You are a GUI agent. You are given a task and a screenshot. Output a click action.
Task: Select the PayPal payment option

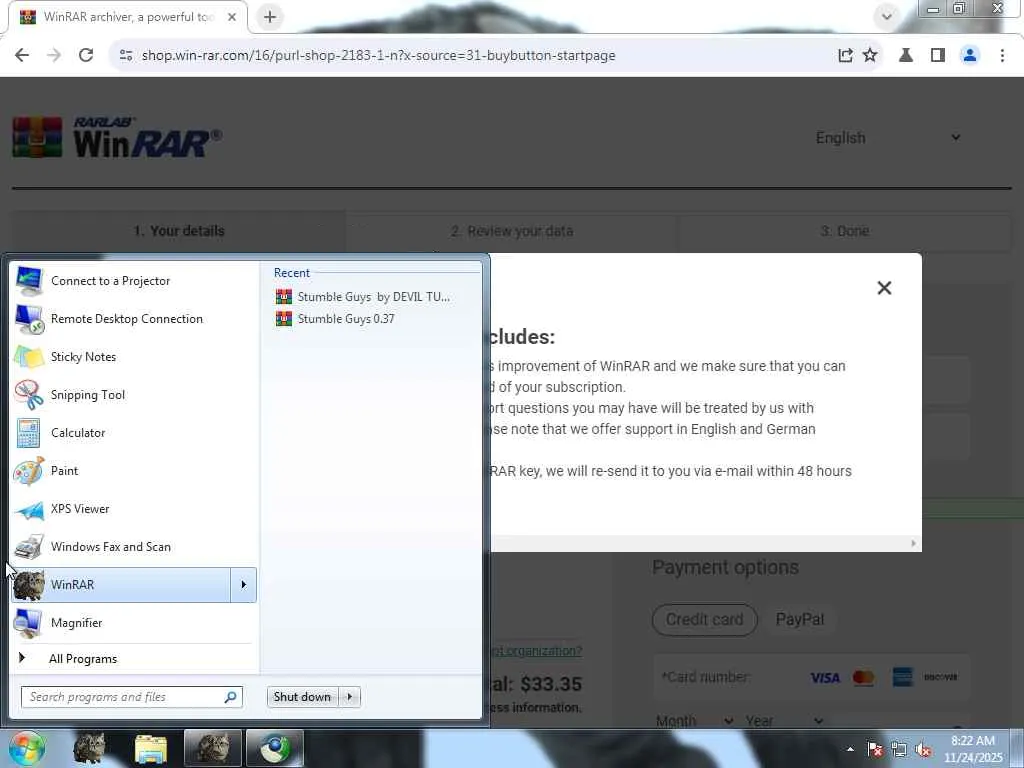pos(799,619)
